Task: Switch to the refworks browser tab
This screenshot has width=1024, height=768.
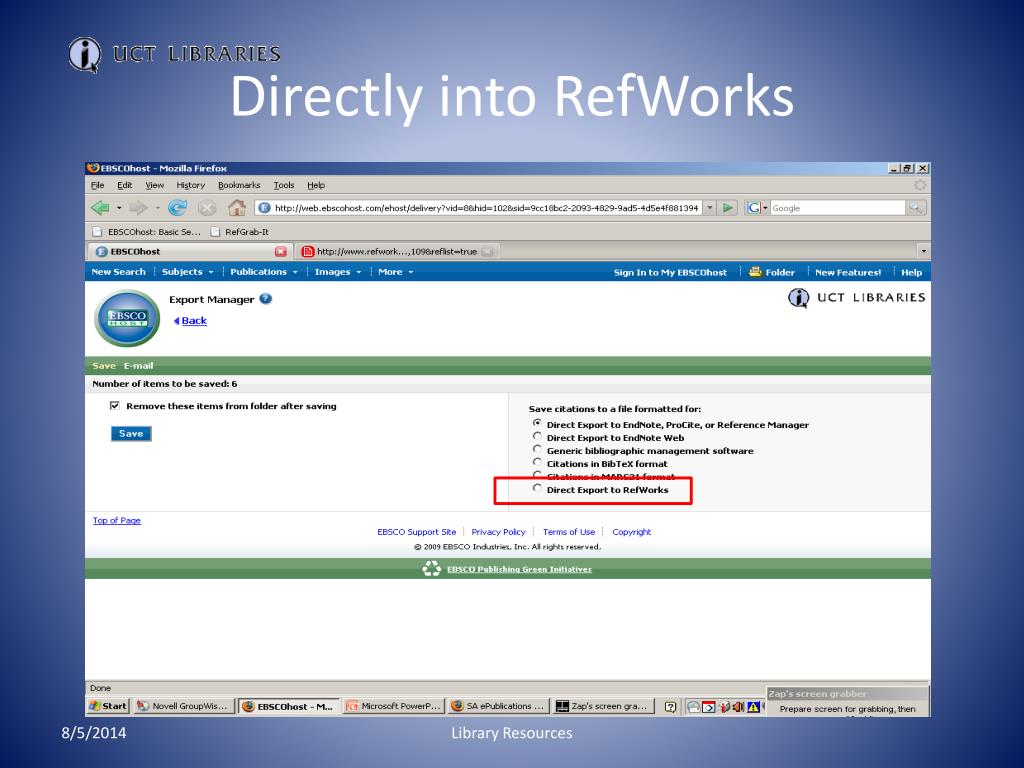Action: [x=397, y=251]
